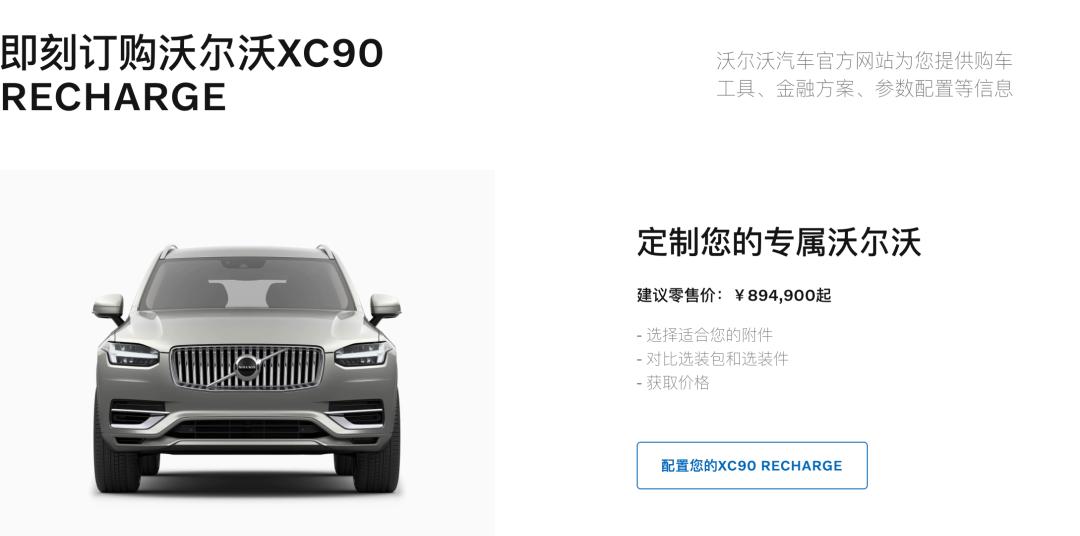Click the lower bumper center air intake
Screen dimensions: 1080x536
pyautogui.click(x=247, y=429)
